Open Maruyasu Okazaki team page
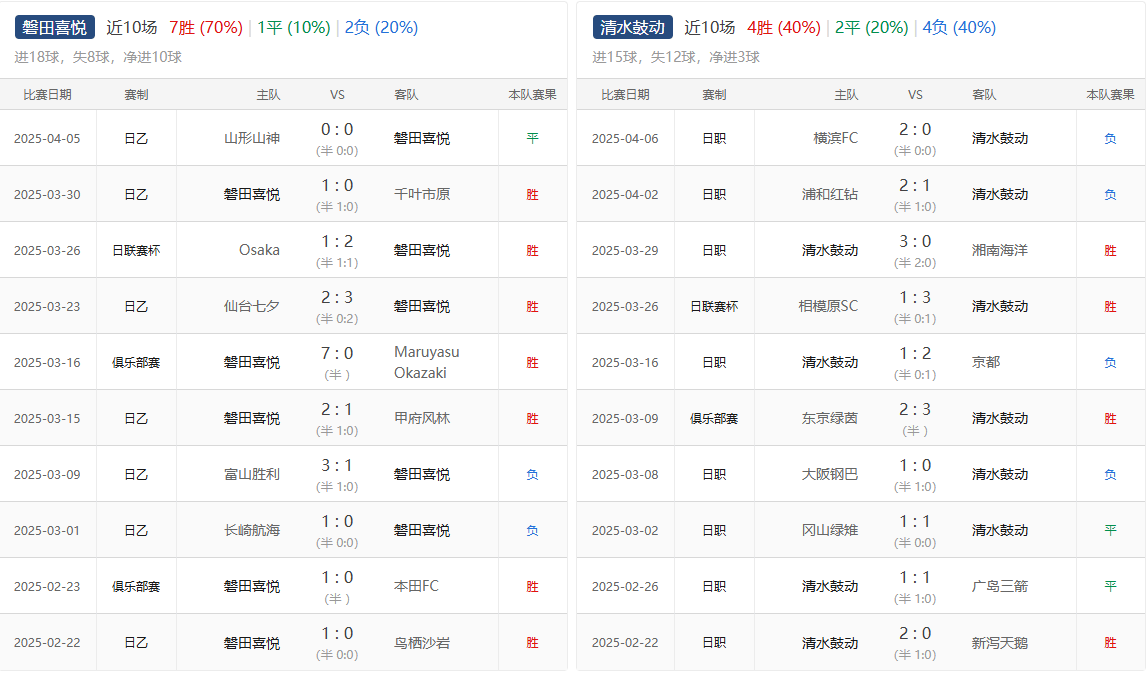Viewport: 1146px width, 675px height. click(x=427, y=362)
